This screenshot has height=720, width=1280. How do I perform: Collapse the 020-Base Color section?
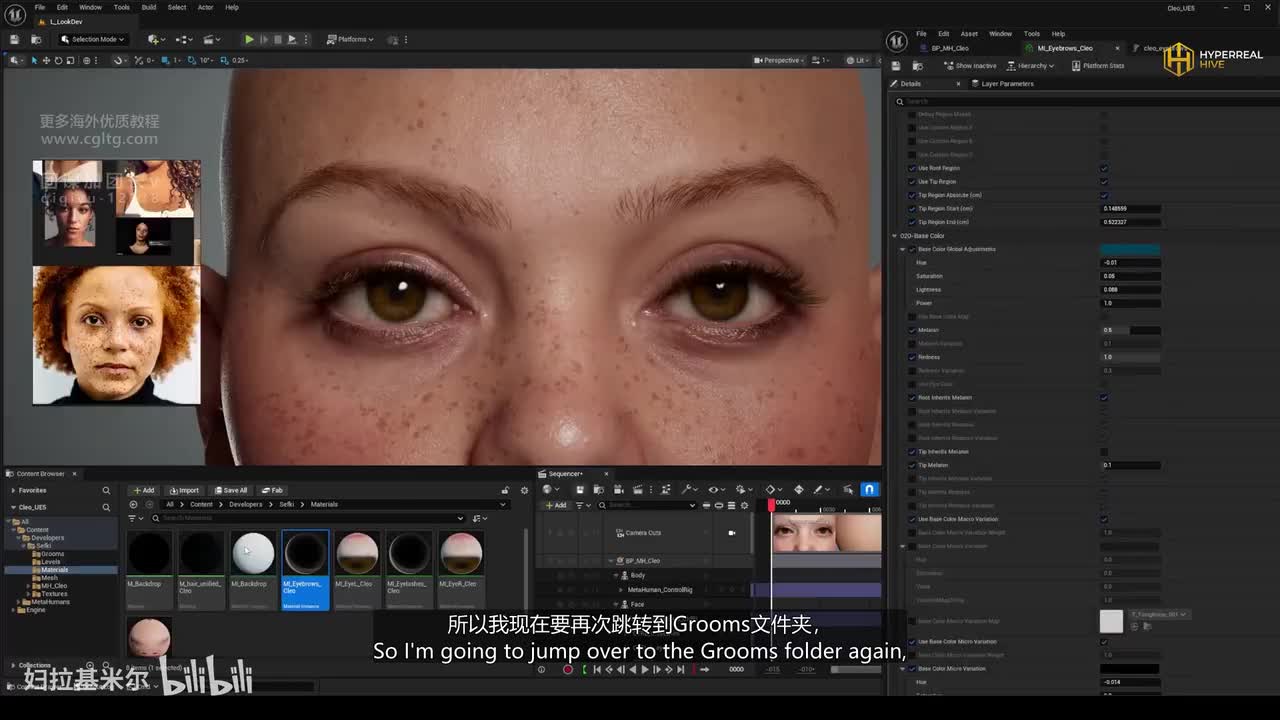(x=895, y=236)
